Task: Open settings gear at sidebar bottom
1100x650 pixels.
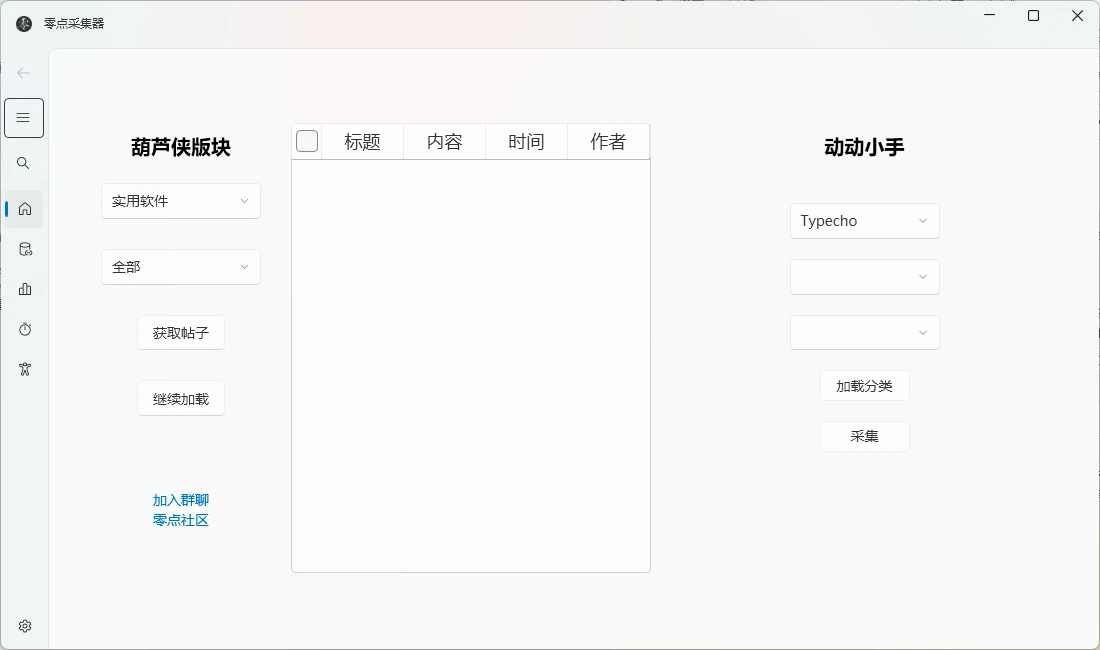Action: (25, 626)
